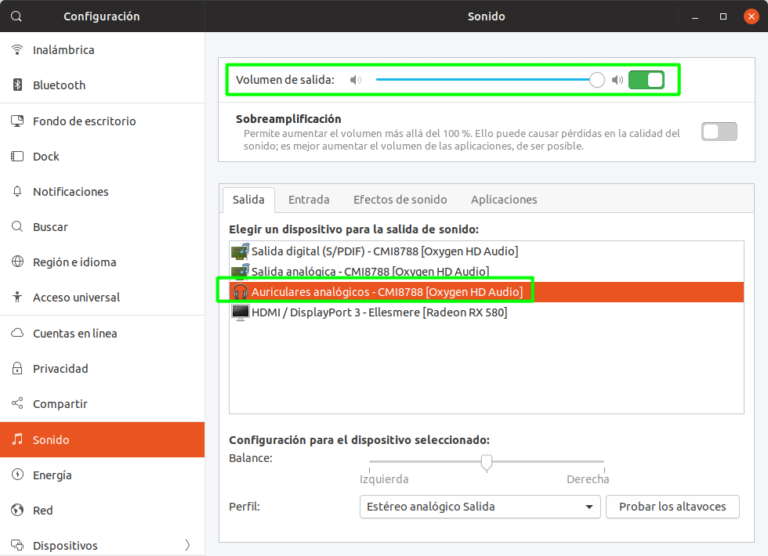Click the monitor icon for Fondo de escritorio
The height and width of the screenshot is (556, 768).
click(17, 121)
